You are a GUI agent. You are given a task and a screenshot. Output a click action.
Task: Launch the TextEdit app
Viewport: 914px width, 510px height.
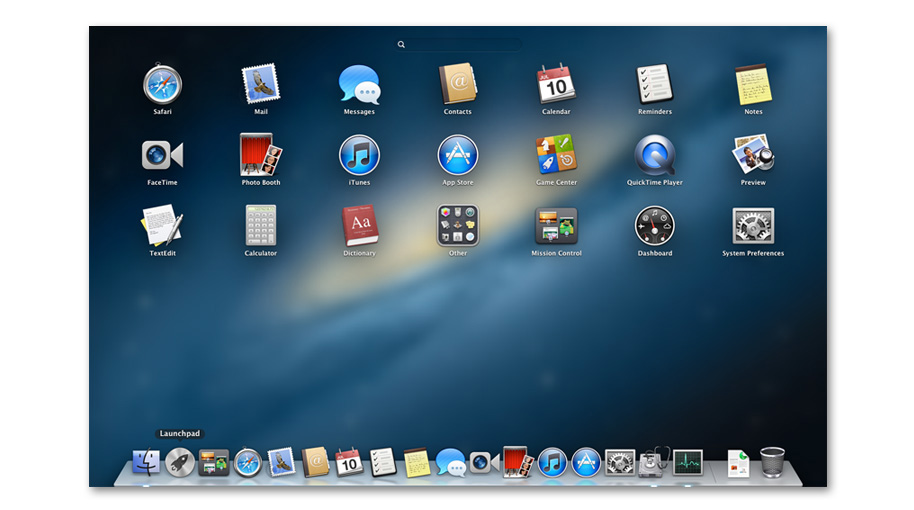(x=163, y=226)
